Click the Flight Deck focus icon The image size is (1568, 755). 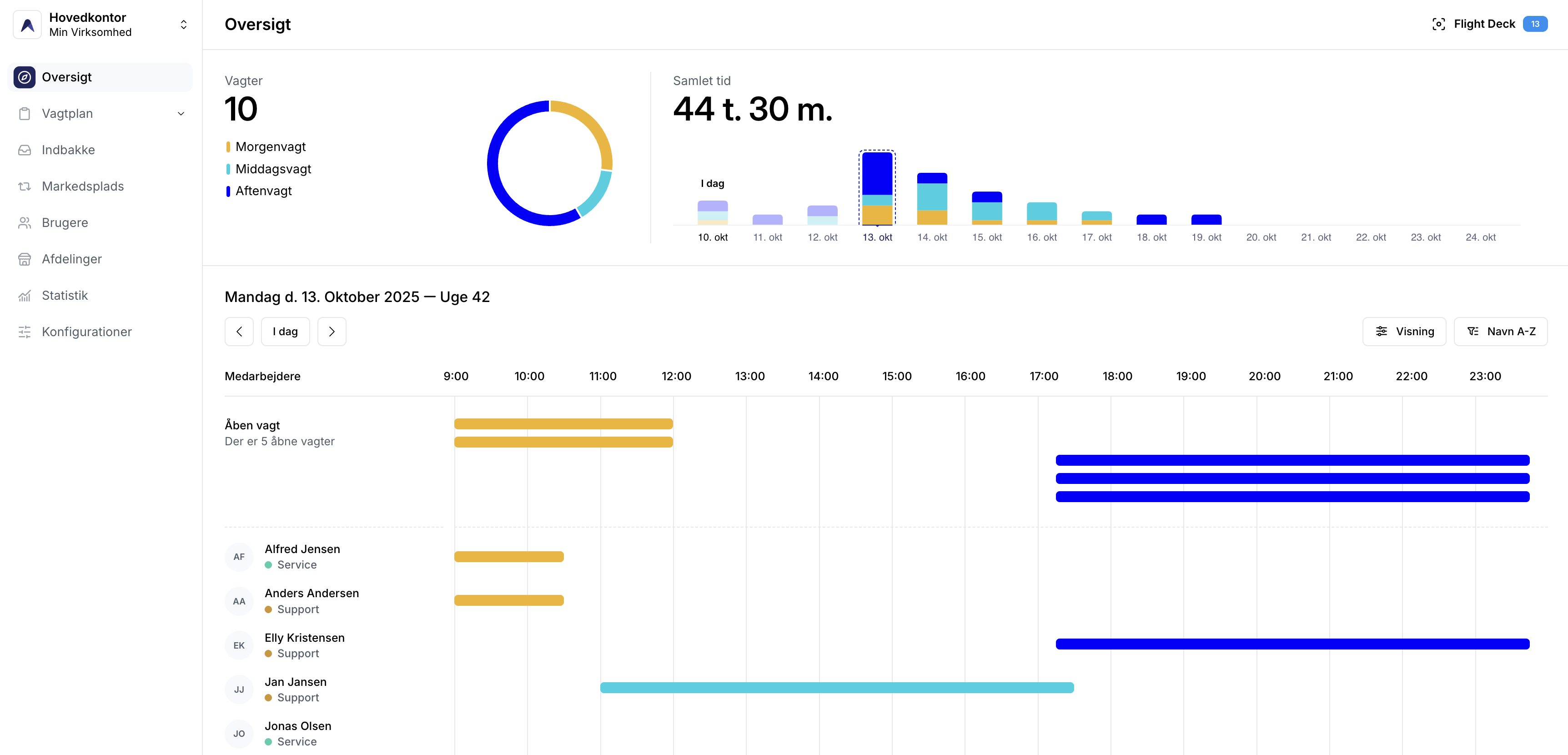[x=1438, y=25]
